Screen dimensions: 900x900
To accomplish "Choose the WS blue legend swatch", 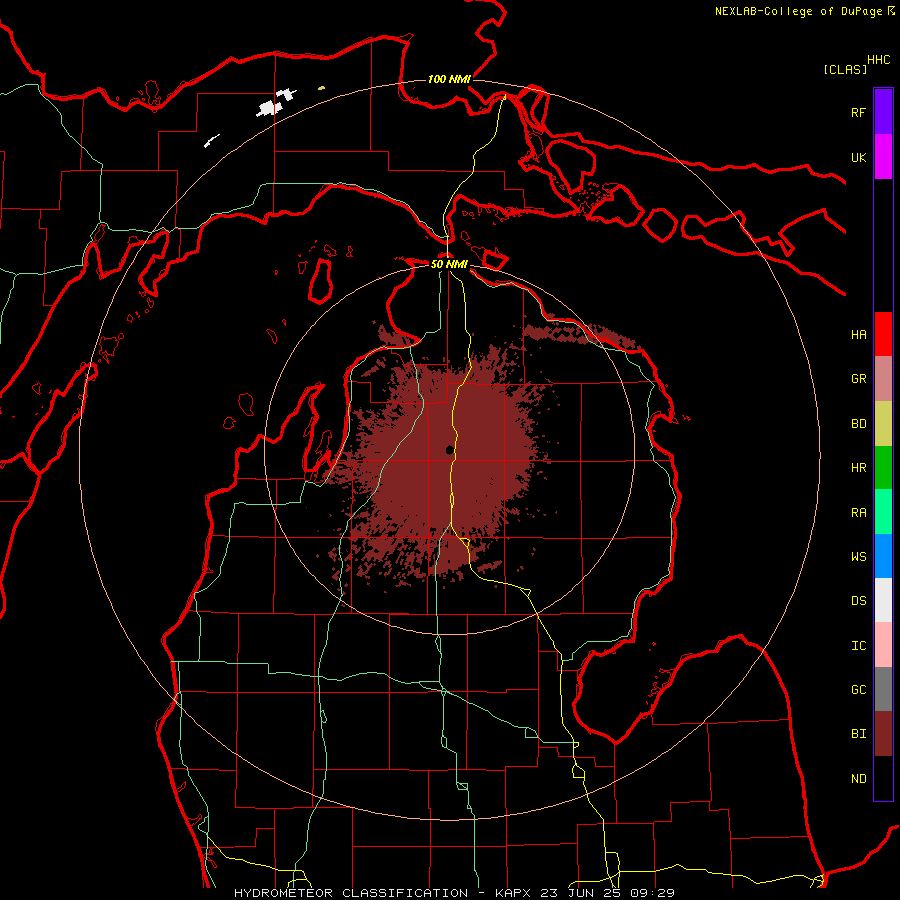I will (883, 556).
